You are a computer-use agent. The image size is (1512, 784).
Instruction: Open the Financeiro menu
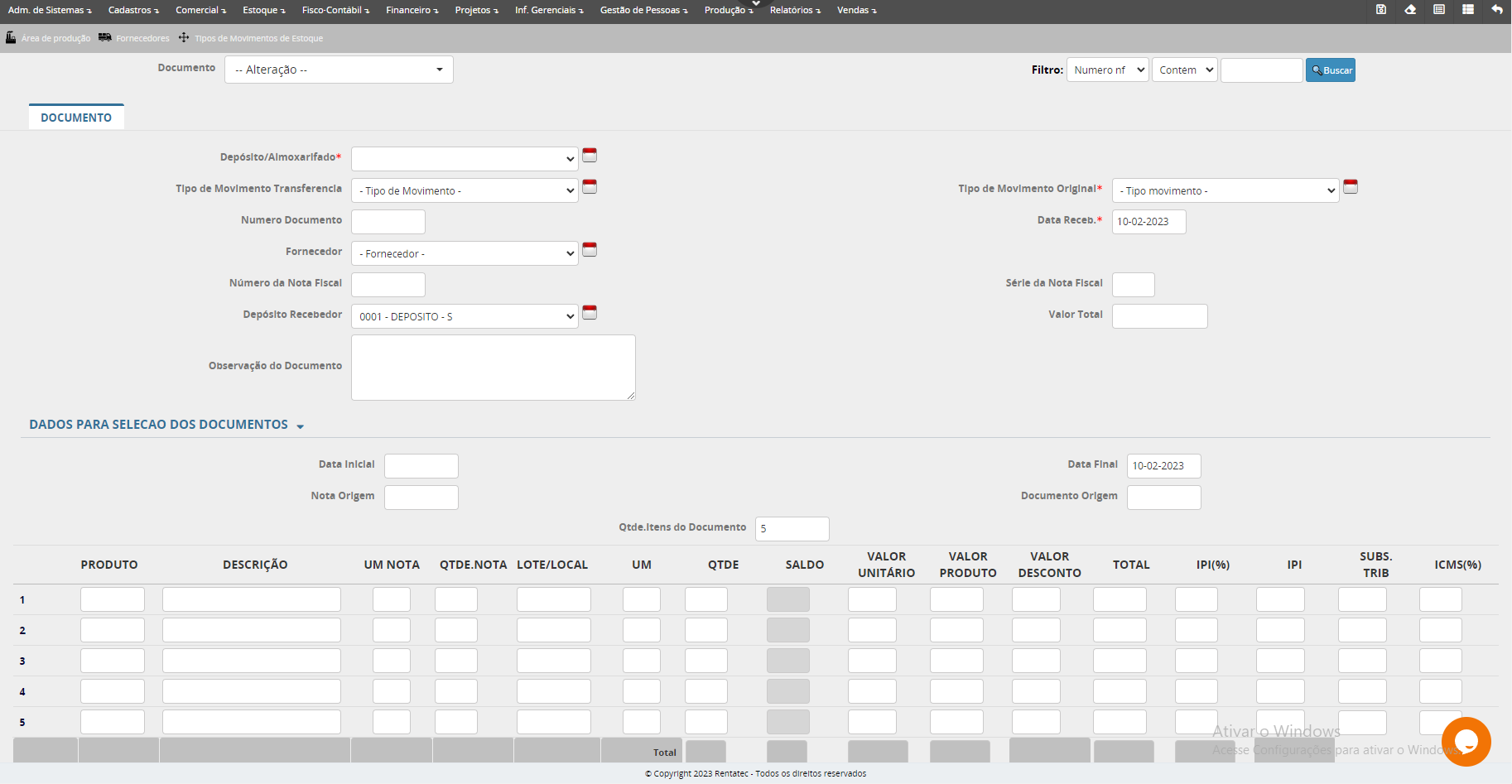412,10
